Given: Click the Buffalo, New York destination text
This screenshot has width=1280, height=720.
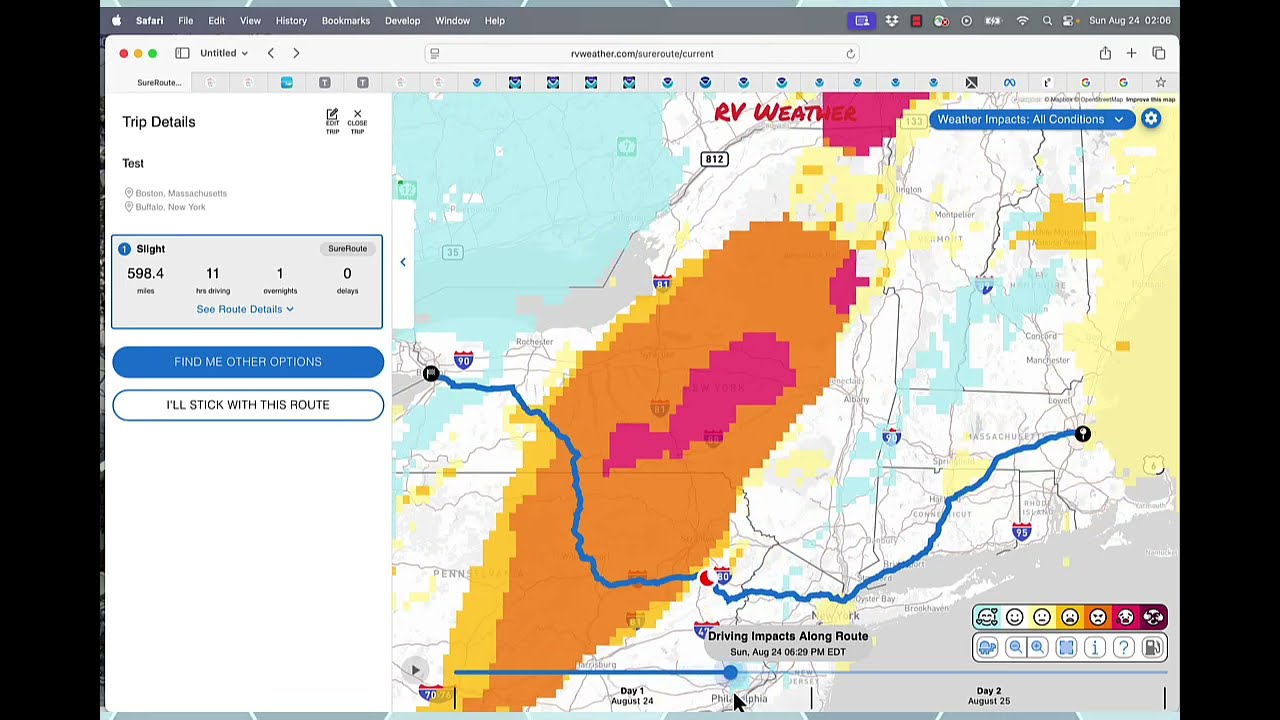Looking at the screenshot, I should coord(171,207).
